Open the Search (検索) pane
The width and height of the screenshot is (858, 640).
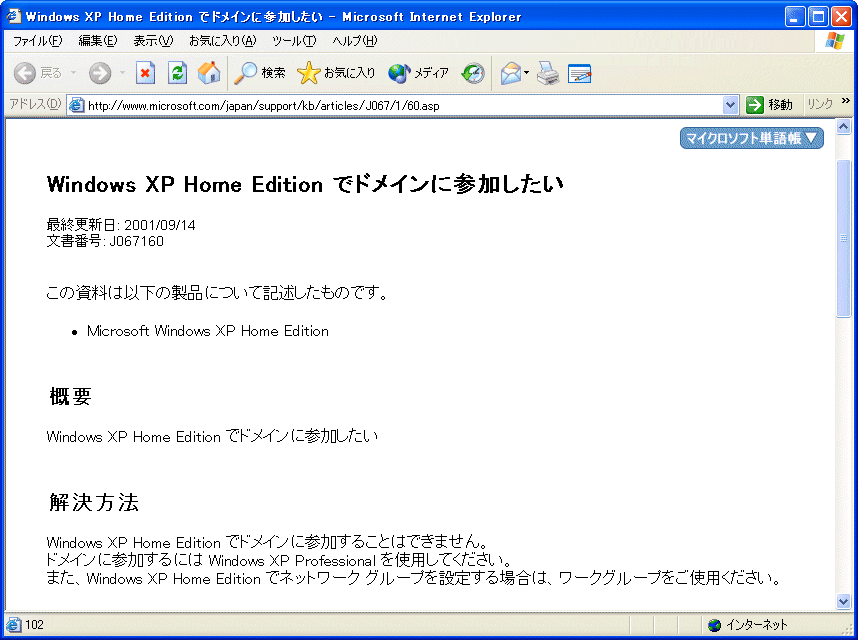pyautogui.click(x=259, y=73)
